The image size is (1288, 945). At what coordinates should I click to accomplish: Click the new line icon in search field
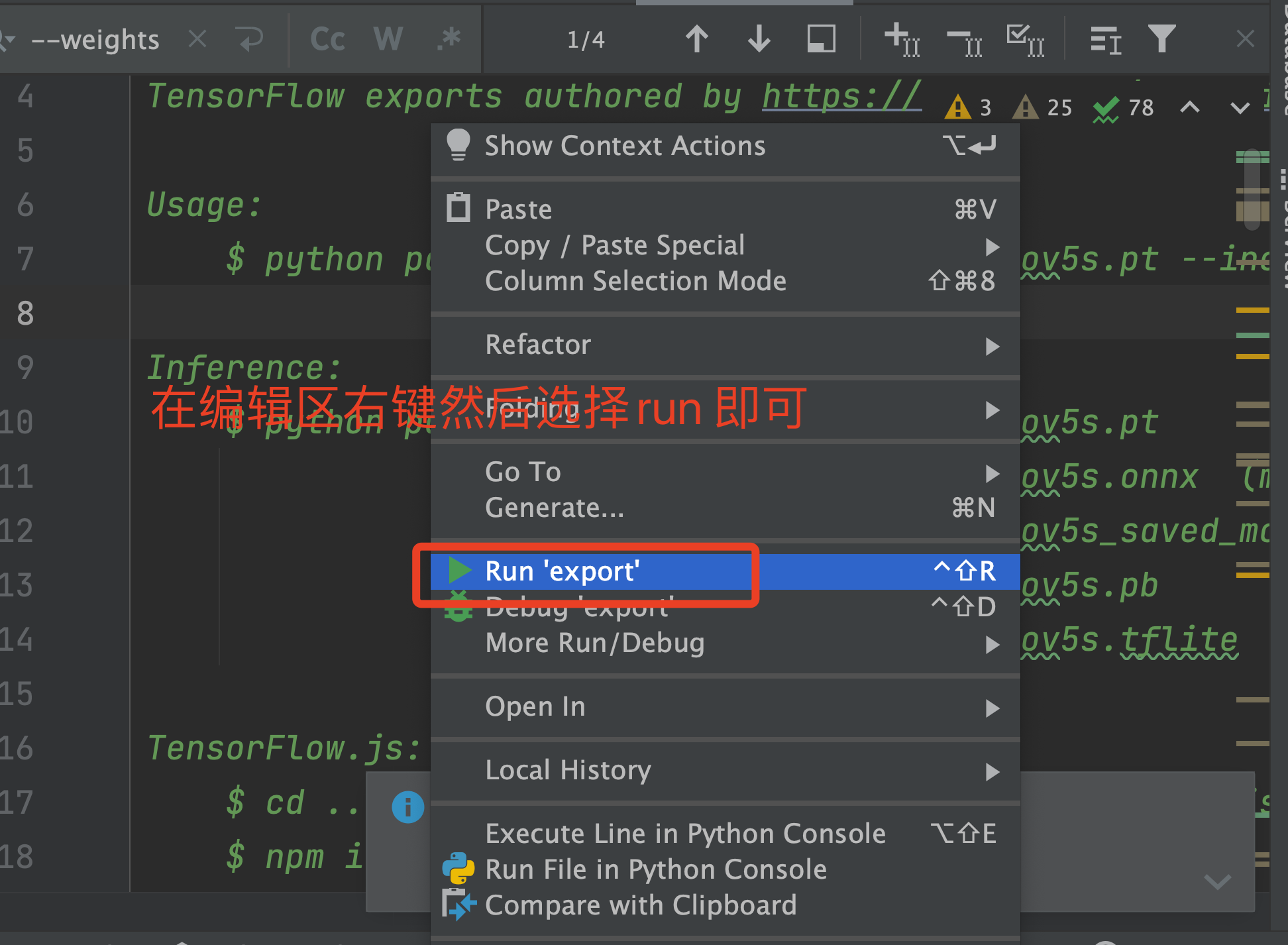[x=250, y=40]
